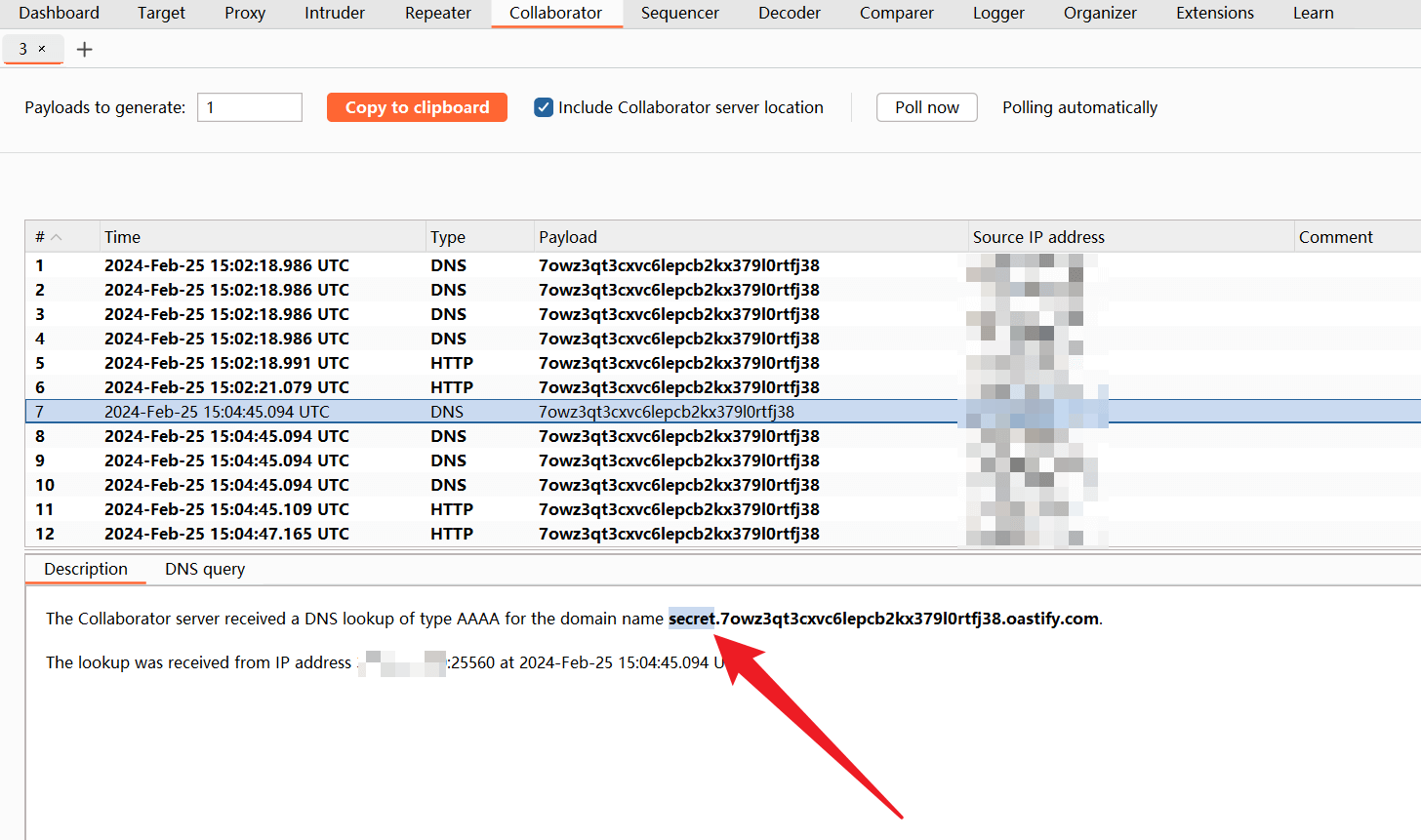
Task: Open the Dashboard tab
Action: (x=59, y=13)
